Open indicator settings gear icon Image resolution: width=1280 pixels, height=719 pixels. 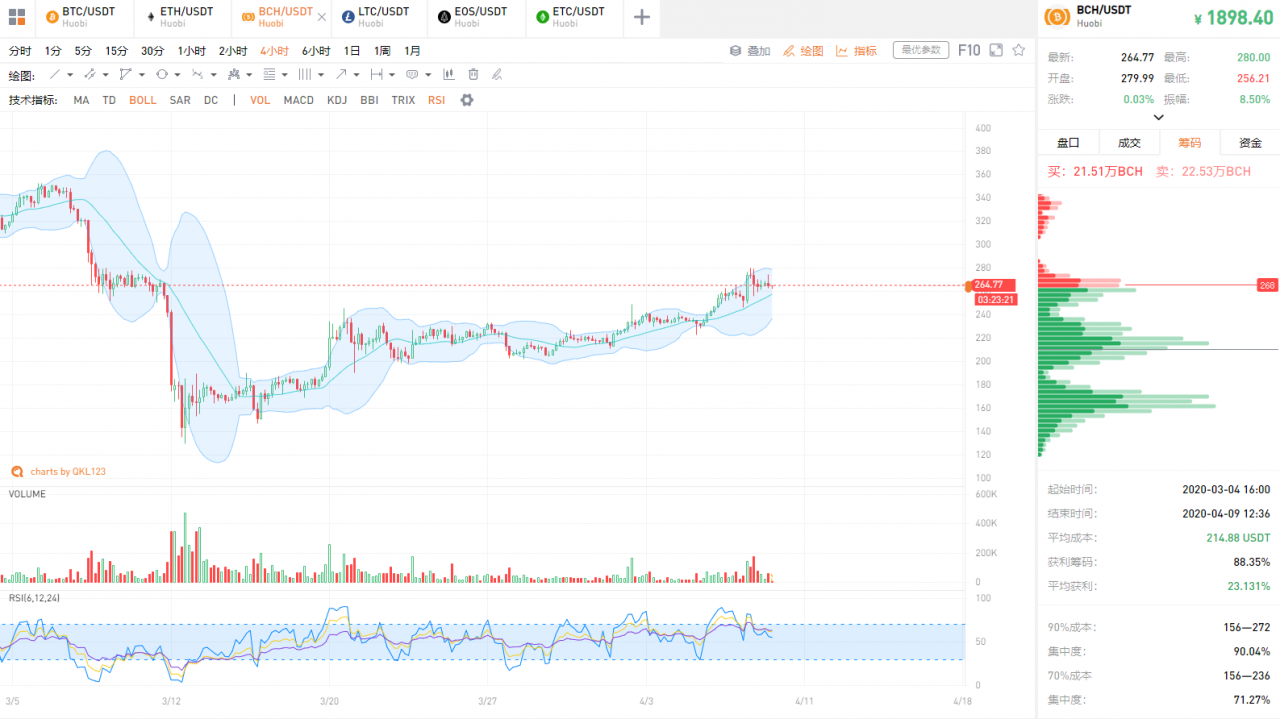point(466,100)
